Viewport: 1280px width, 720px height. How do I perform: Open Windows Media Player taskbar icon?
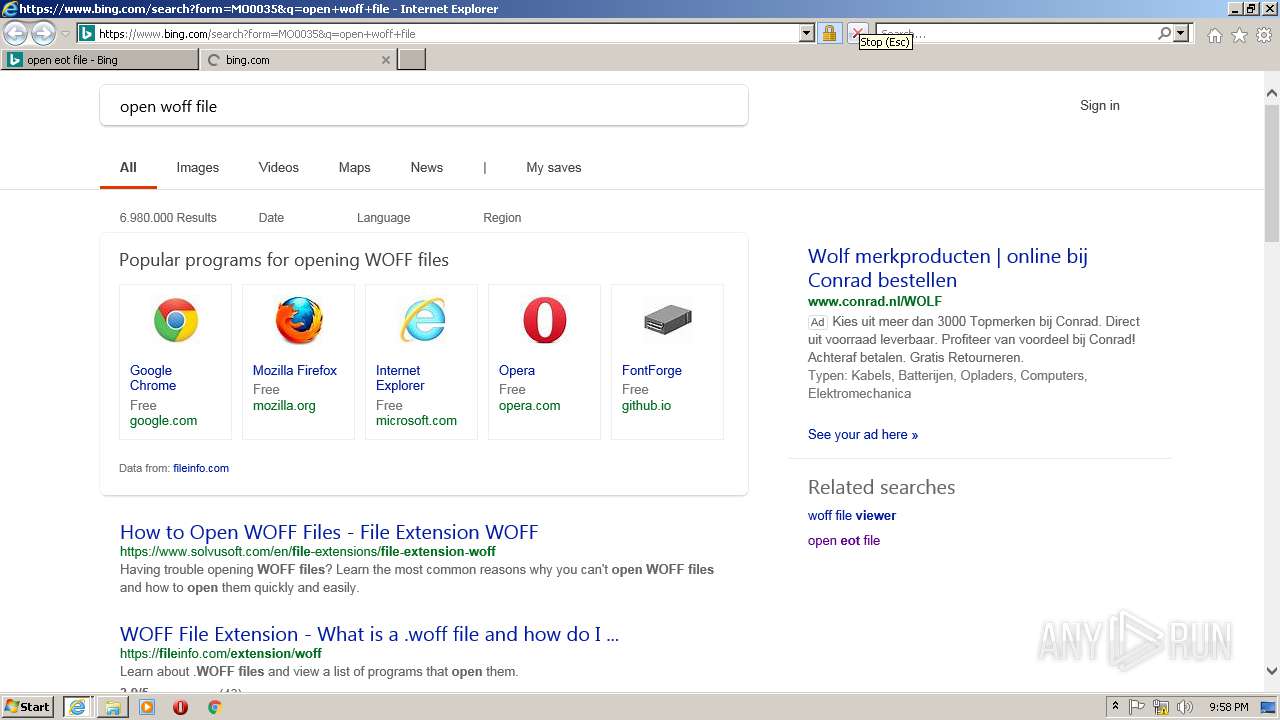click(147, 707)
